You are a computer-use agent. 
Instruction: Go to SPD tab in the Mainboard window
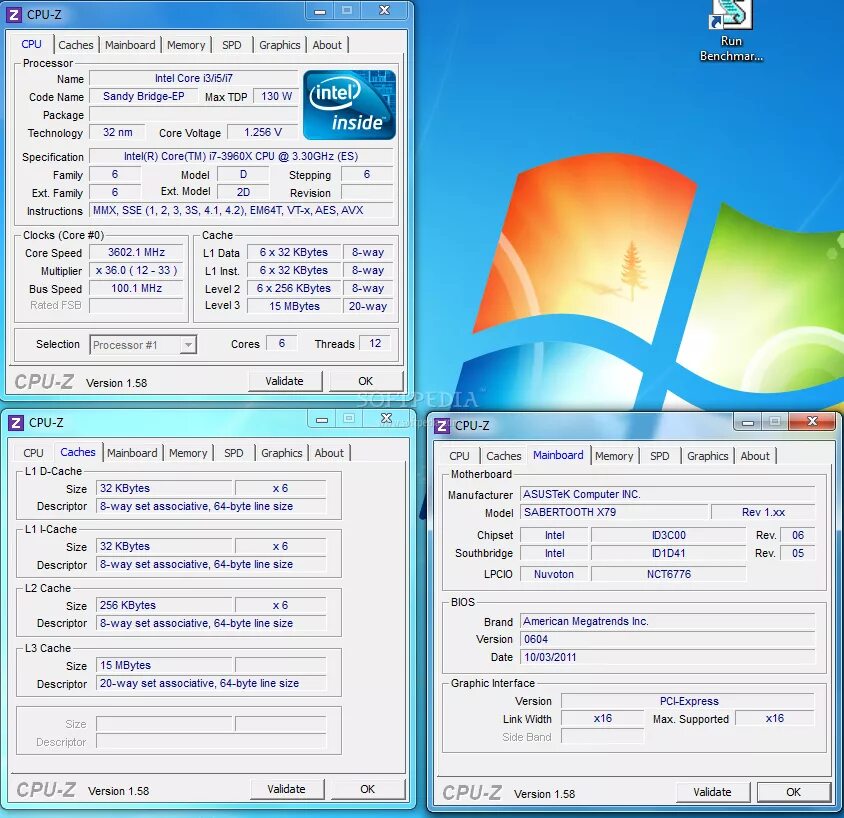(x=660, y=456)
